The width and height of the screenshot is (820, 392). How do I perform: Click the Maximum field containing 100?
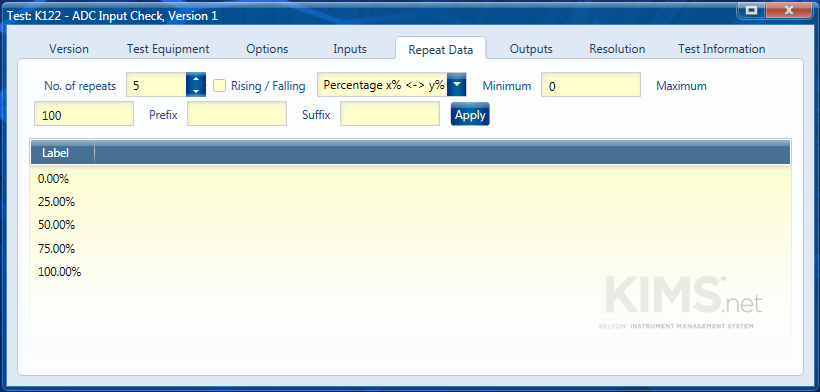point(84,114)
